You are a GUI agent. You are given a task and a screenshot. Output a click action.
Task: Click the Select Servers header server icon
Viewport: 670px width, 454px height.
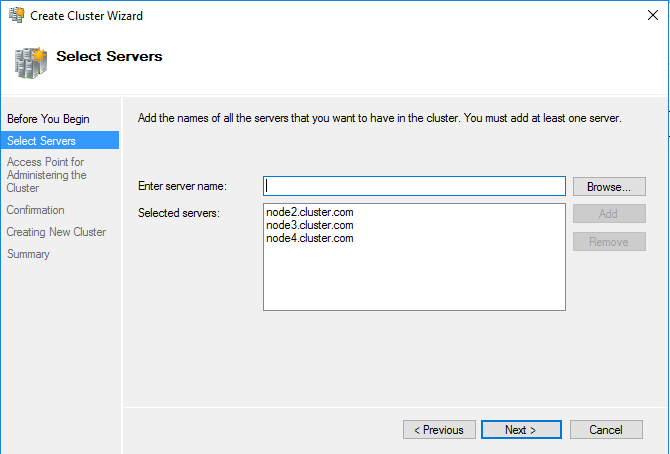[x=30, y=63]
